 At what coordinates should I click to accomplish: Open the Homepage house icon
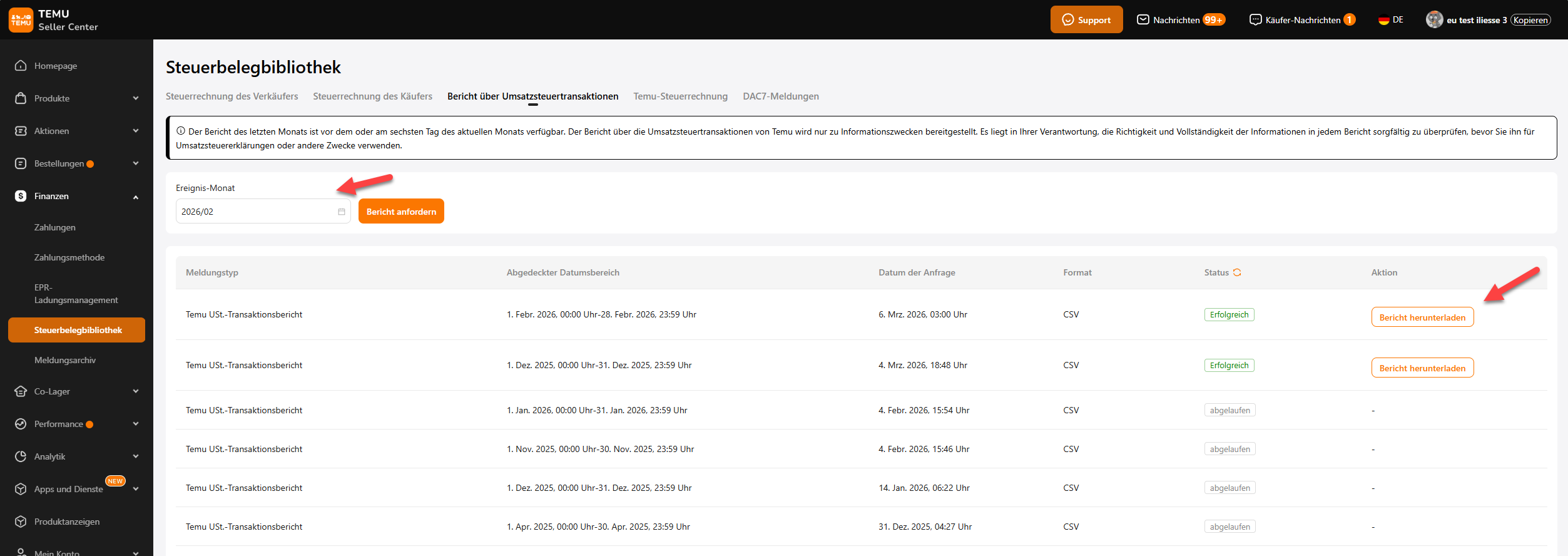(x=21, y=66)
